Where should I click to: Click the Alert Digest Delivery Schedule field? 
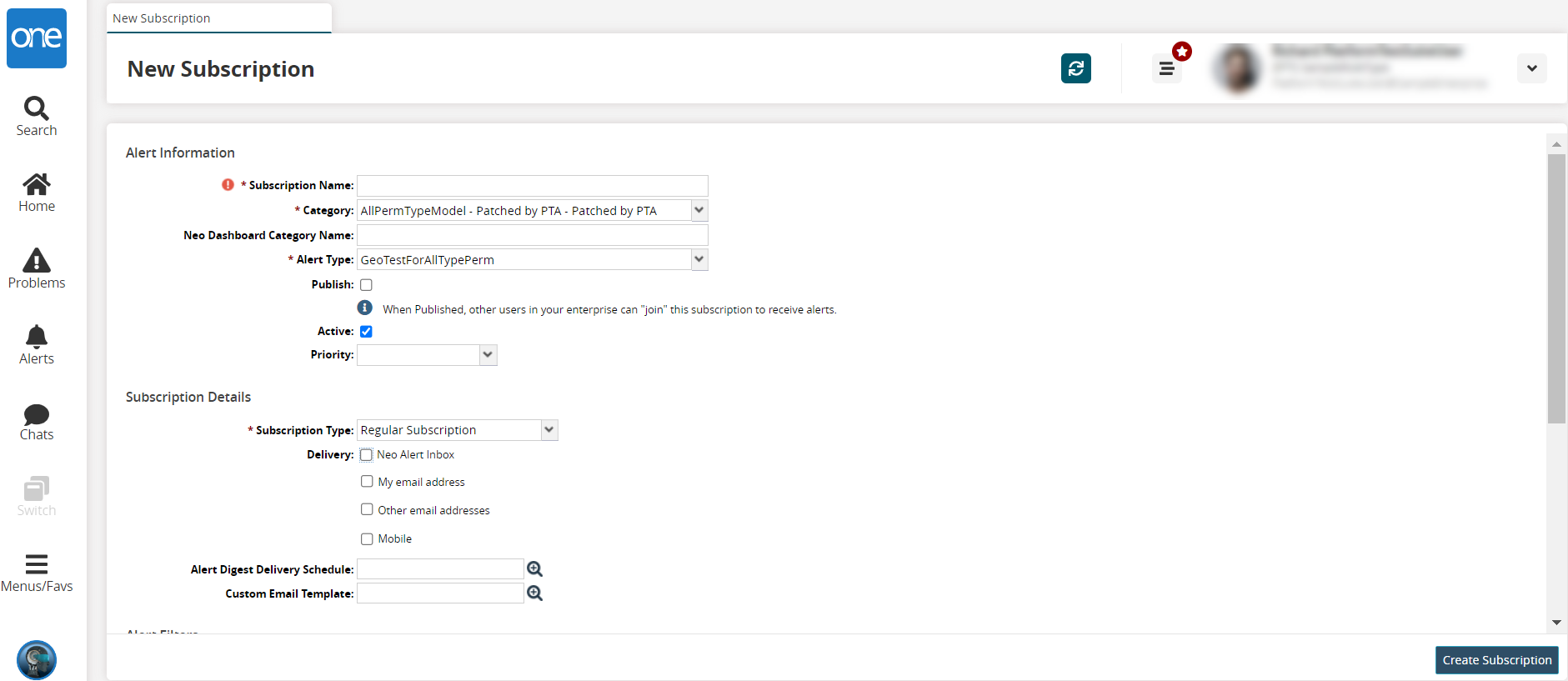pyautogui.click(x=441, y=569)
